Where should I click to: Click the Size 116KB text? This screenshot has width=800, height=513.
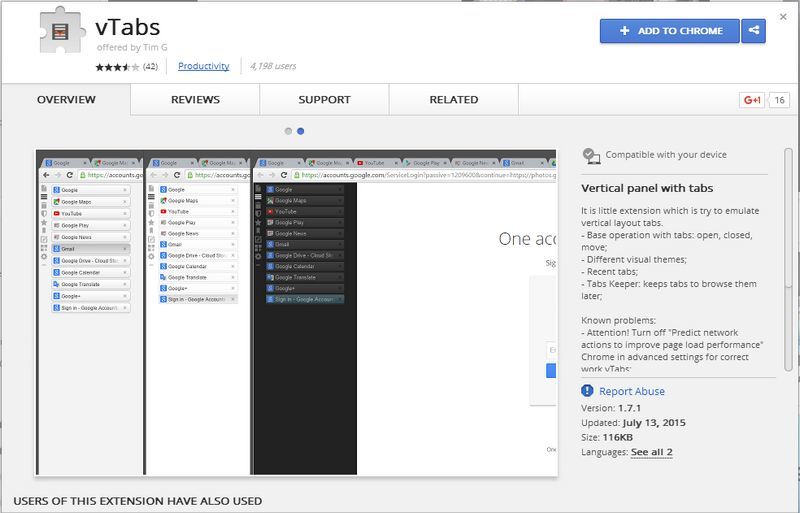click(x=607, y=437)
